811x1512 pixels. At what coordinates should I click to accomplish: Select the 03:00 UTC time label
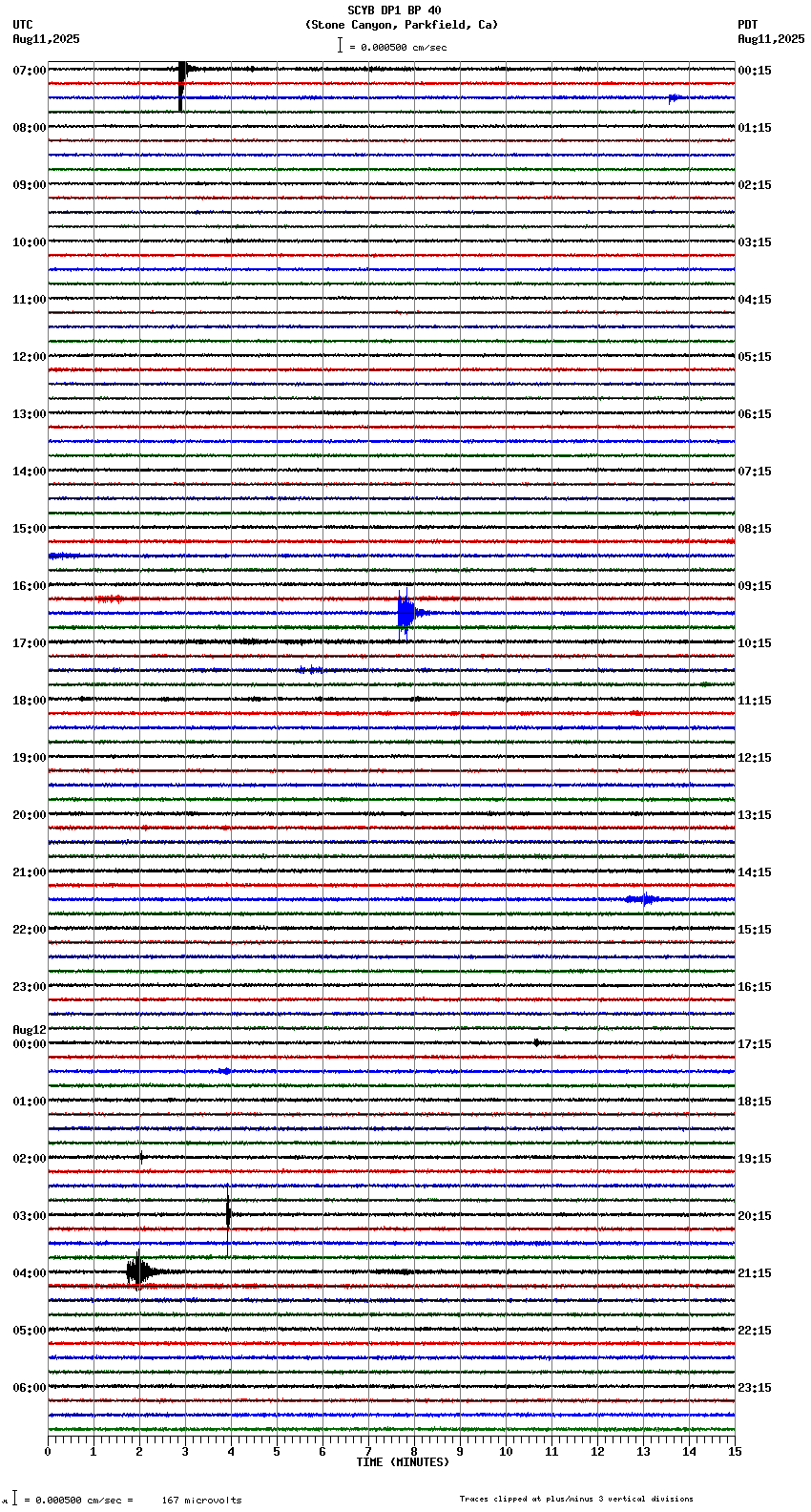tap(30, 1216)
